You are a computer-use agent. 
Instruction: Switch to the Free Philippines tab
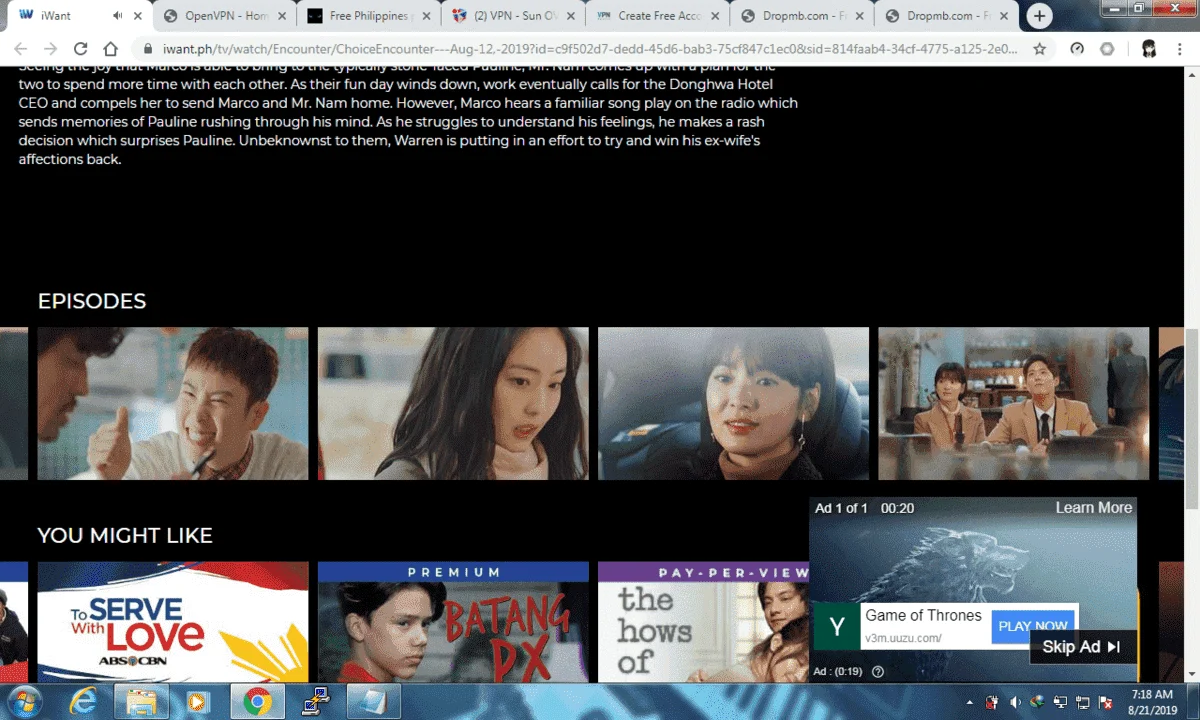pos(368,16)
